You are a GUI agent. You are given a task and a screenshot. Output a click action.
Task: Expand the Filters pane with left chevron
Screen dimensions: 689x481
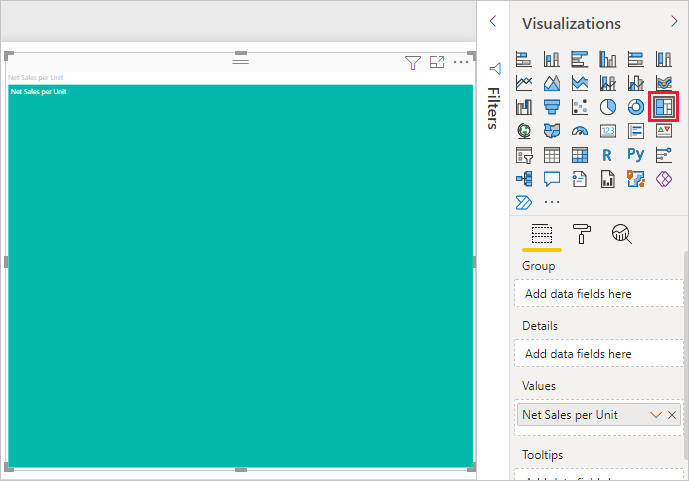pos(493,21)
